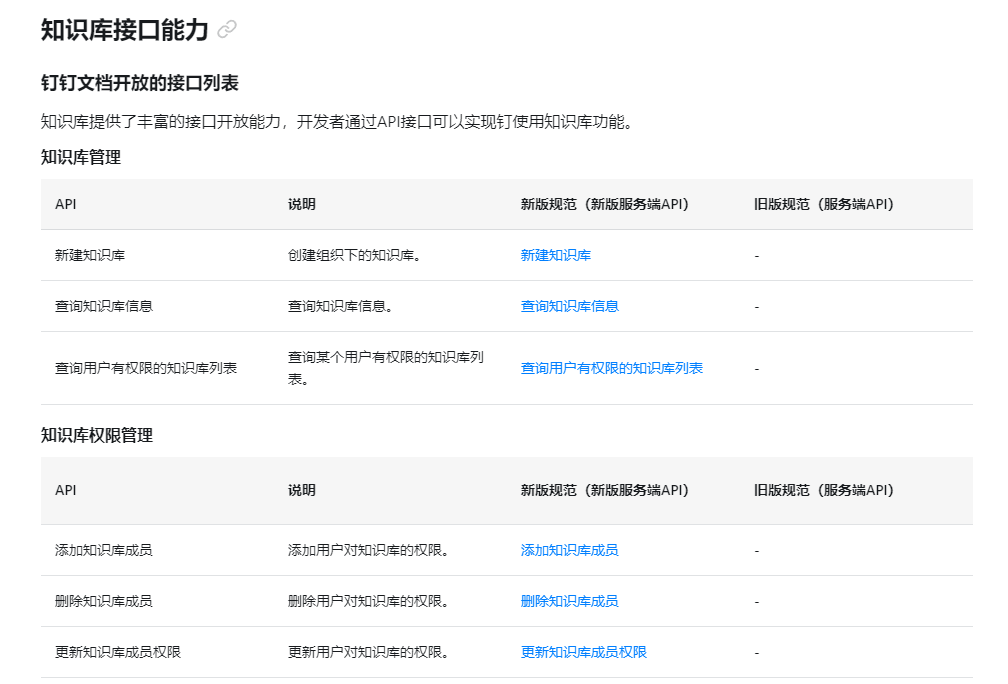Click the description 创建组织下的知识库。
The image size is (1008, 684).
(x=354, y=255)
